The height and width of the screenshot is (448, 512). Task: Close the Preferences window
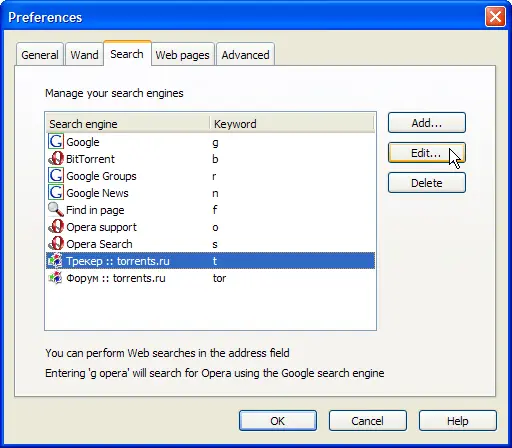pyautogui.click(x=495, y=16)
